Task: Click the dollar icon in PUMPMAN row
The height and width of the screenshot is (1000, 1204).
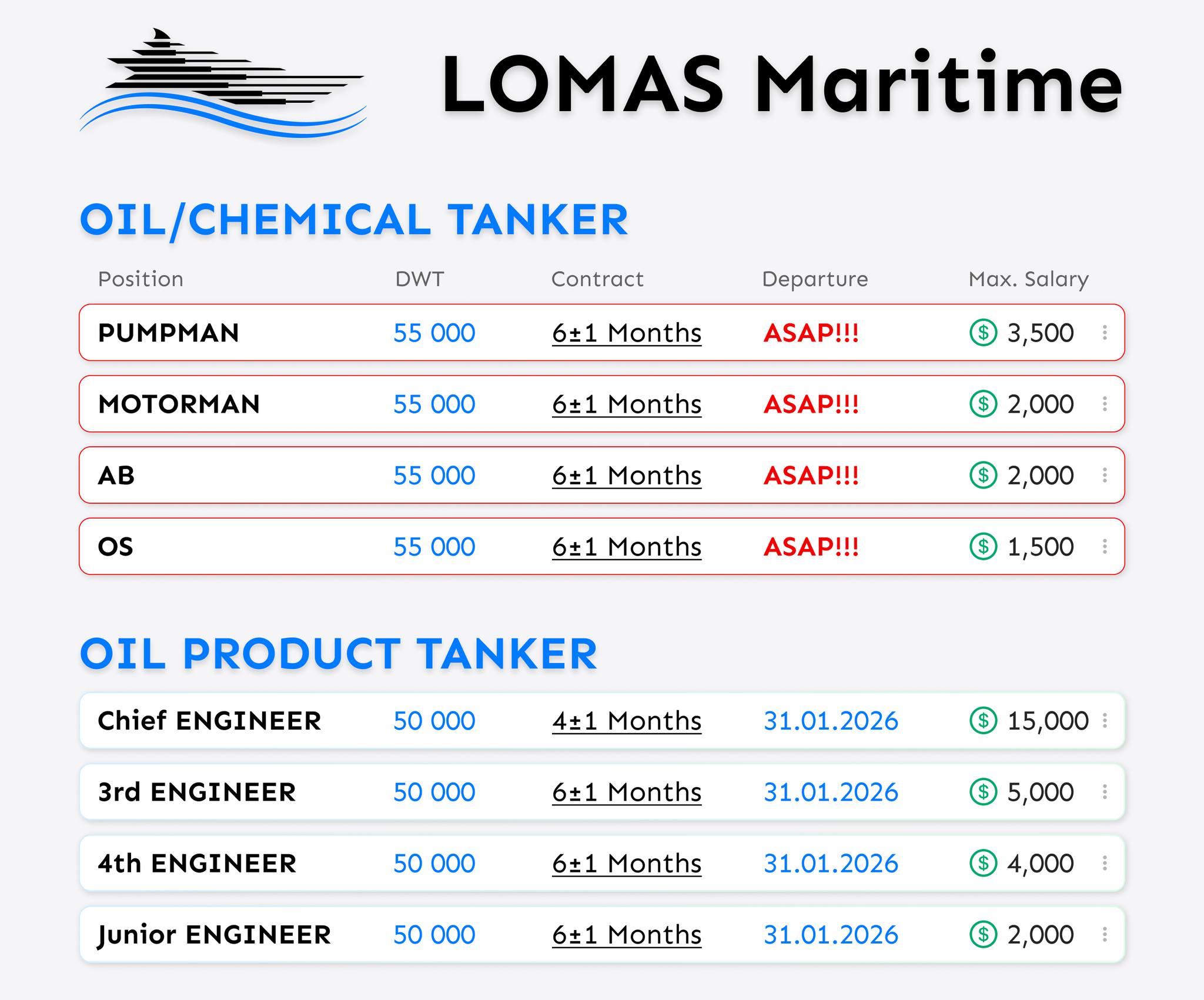Action: point(983,333)
